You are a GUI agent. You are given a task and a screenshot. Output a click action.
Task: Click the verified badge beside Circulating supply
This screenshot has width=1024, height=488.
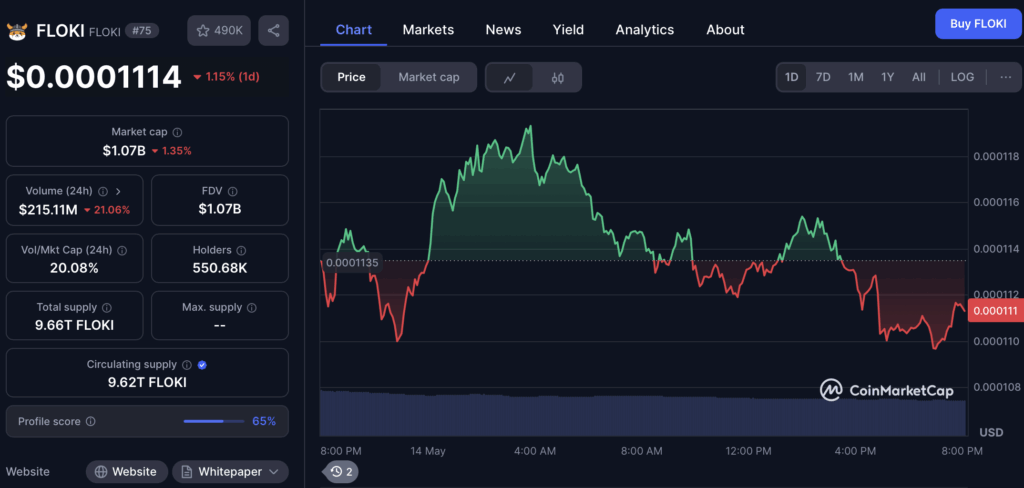[202, 365]
